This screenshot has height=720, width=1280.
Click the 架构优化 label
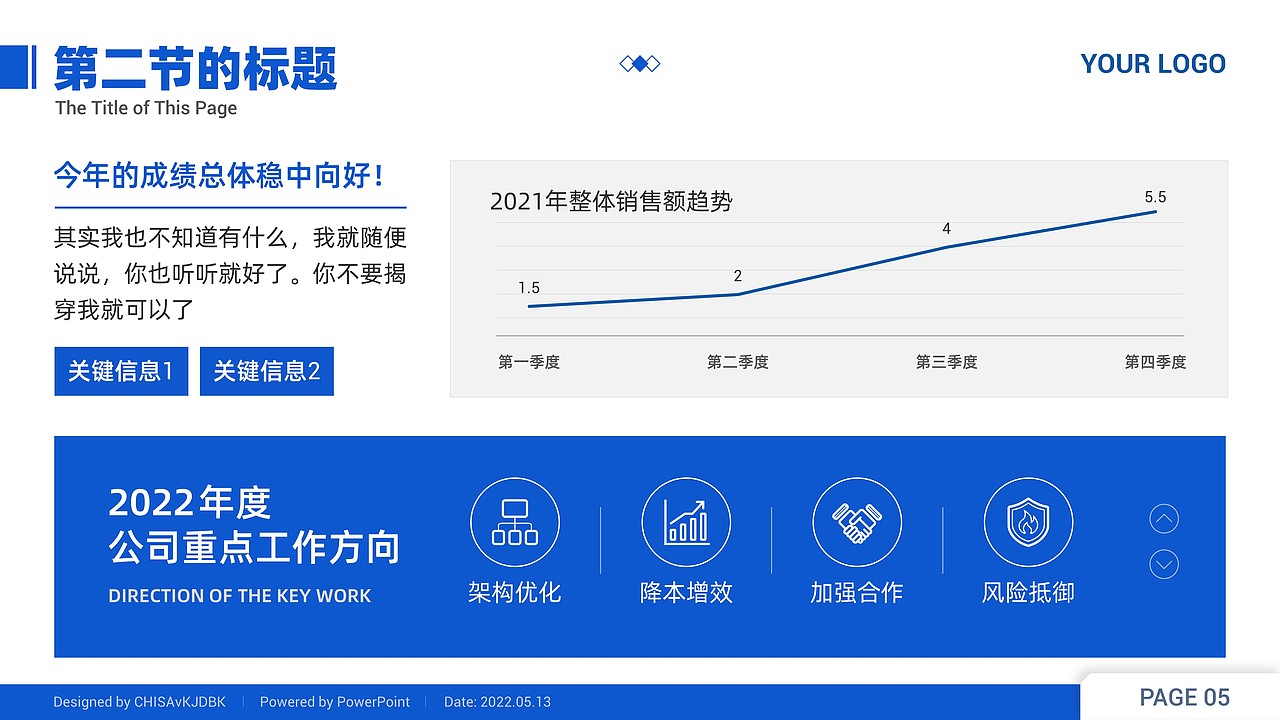coord(515,593)
